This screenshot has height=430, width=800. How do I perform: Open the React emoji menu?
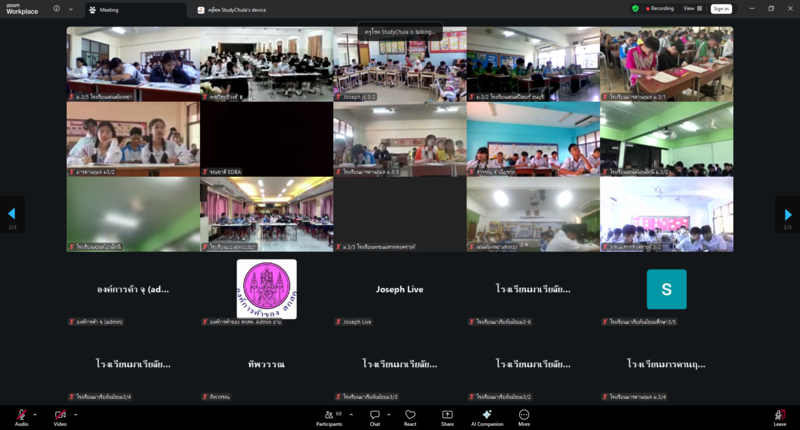tap(410, 418)
